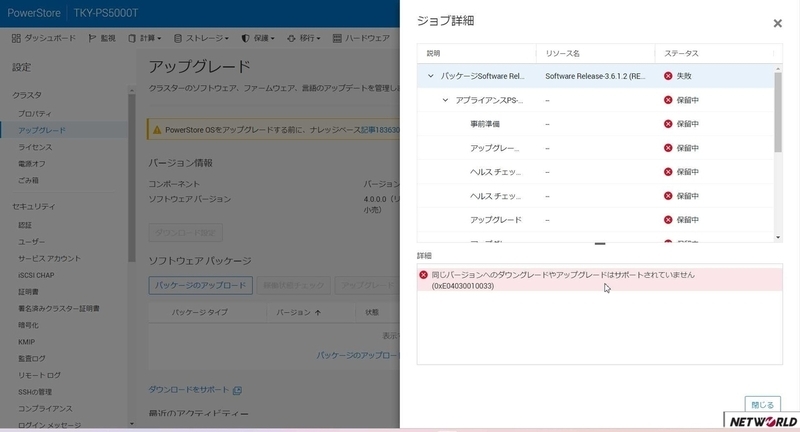
Task: Open ライセンス in the settings sidebar
Action: (35, 147)
